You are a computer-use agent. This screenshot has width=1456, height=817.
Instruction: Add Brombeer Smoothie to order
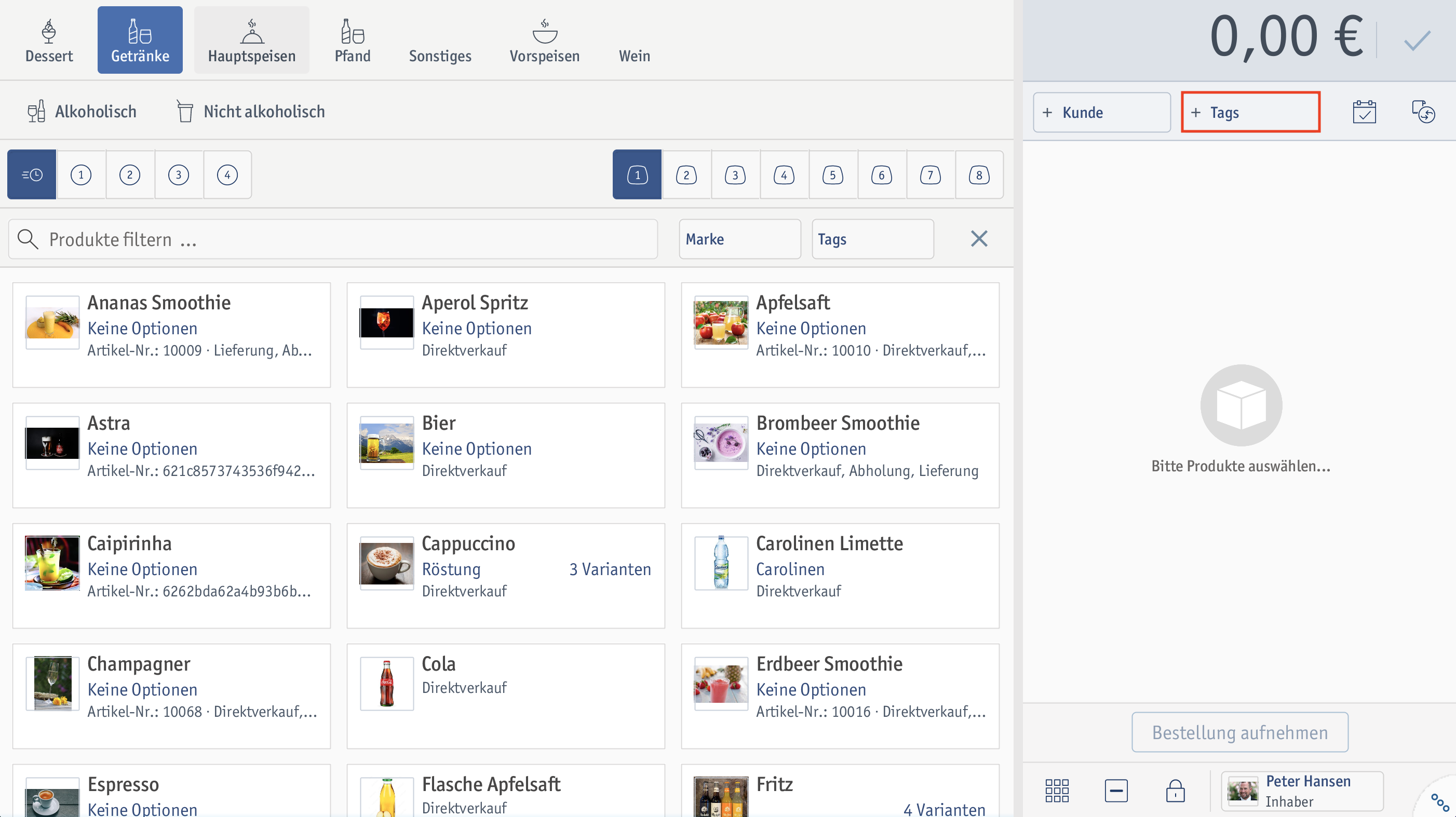pos(840,455)
